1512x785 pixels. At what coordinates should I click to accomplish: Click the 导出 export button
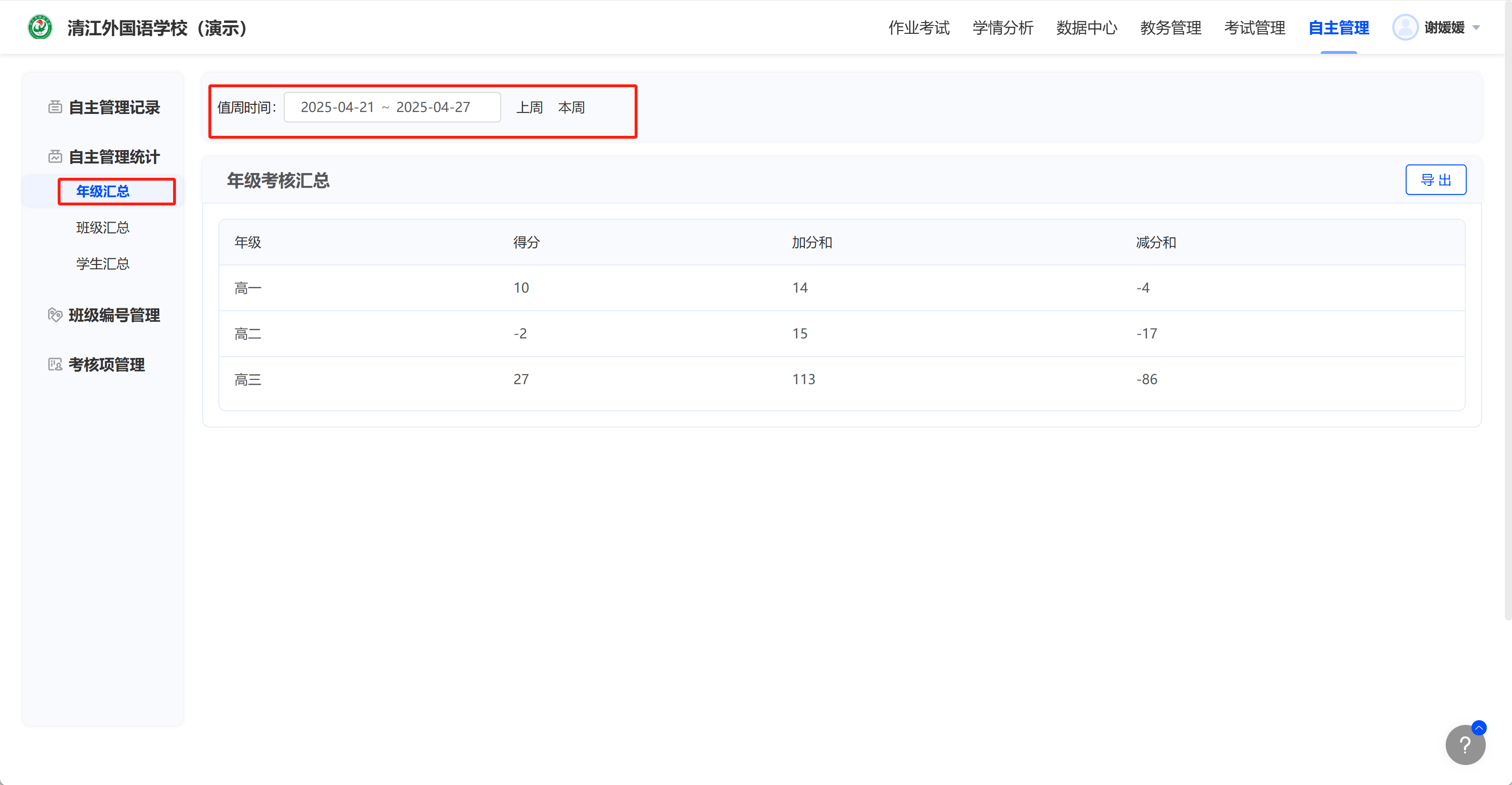click(x=1436, y=180)
